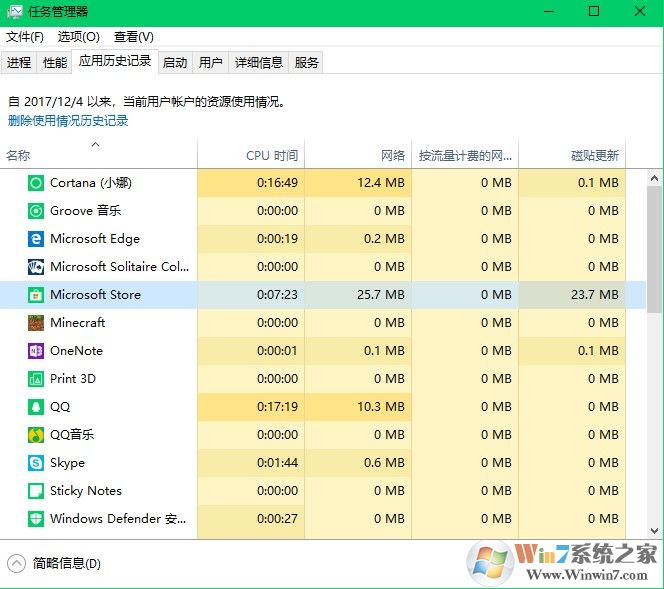Switch to the 性能 tab
Viewport: 664px width, 589px height.
54,62
